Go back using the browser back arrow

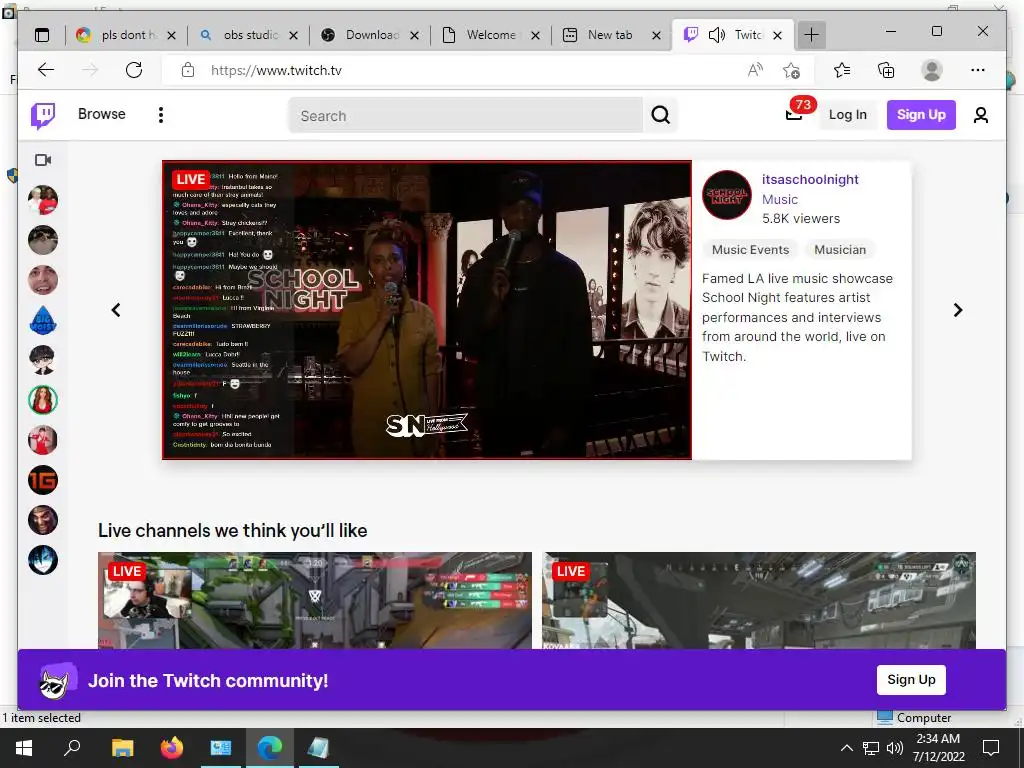(46, 70)
